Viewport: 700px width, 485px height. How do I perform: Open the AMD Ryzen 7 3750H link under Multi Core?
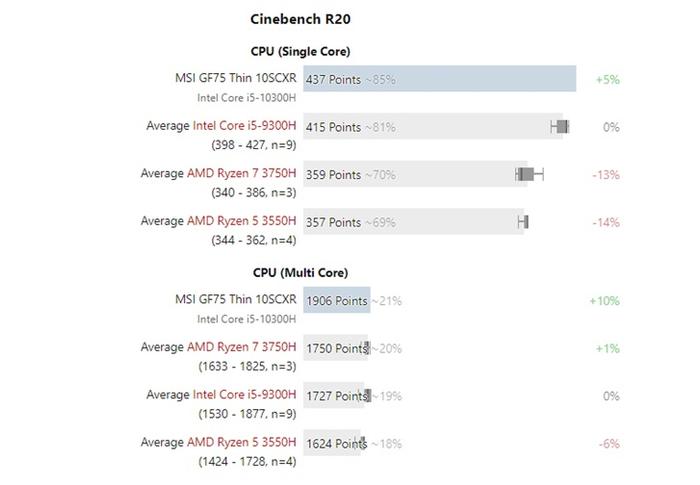242,347
